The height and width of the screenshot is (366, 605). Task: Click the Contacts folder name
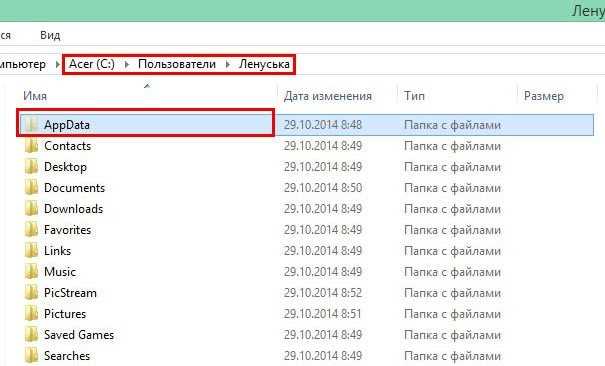[68, 146]
